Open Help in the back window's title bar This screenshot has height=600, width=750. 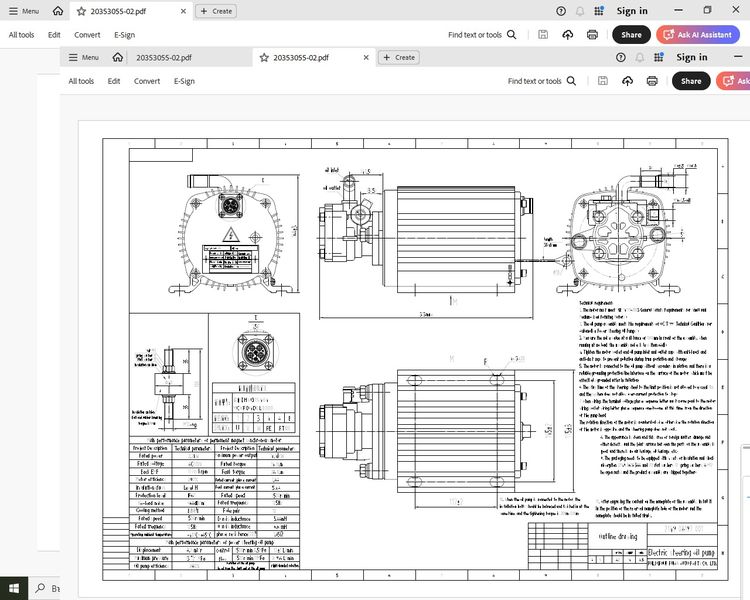(562, 11)
